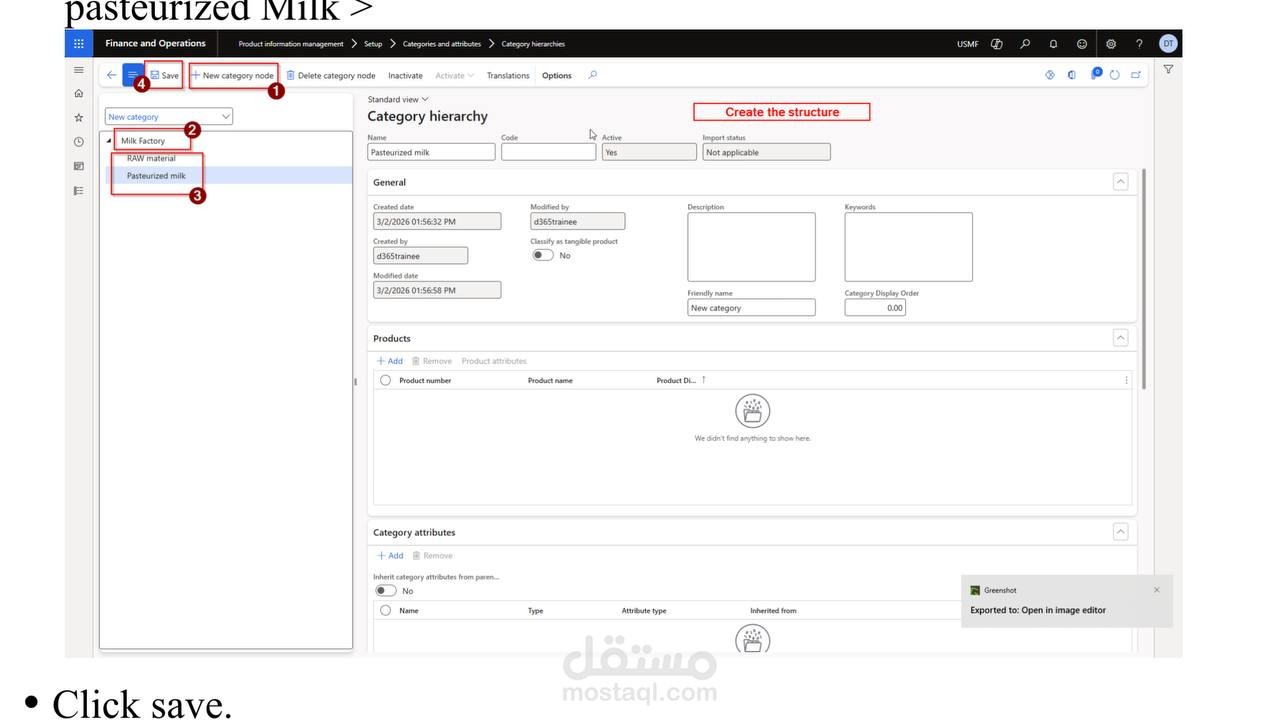
Task: Open the Help question mark
Action: coord(1139,44)
